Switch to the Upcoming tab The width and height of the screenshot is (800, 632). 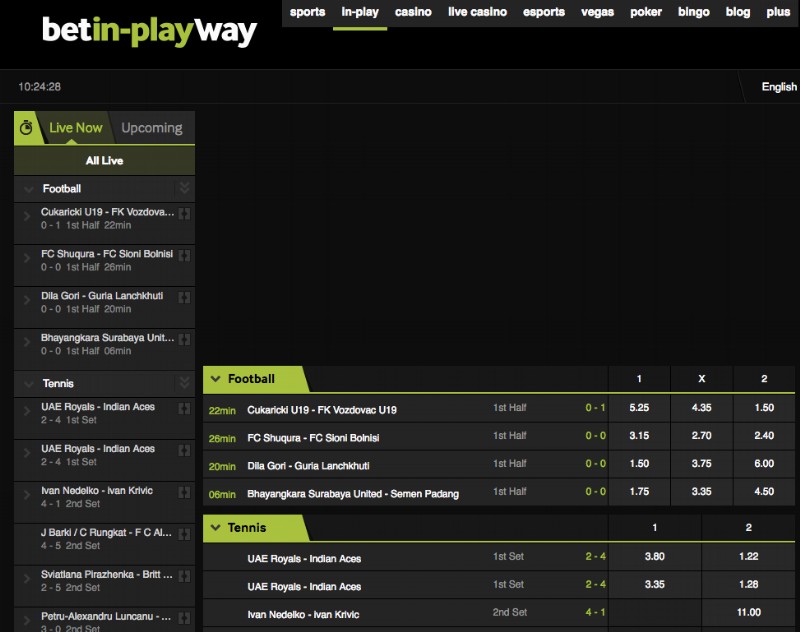152,128
